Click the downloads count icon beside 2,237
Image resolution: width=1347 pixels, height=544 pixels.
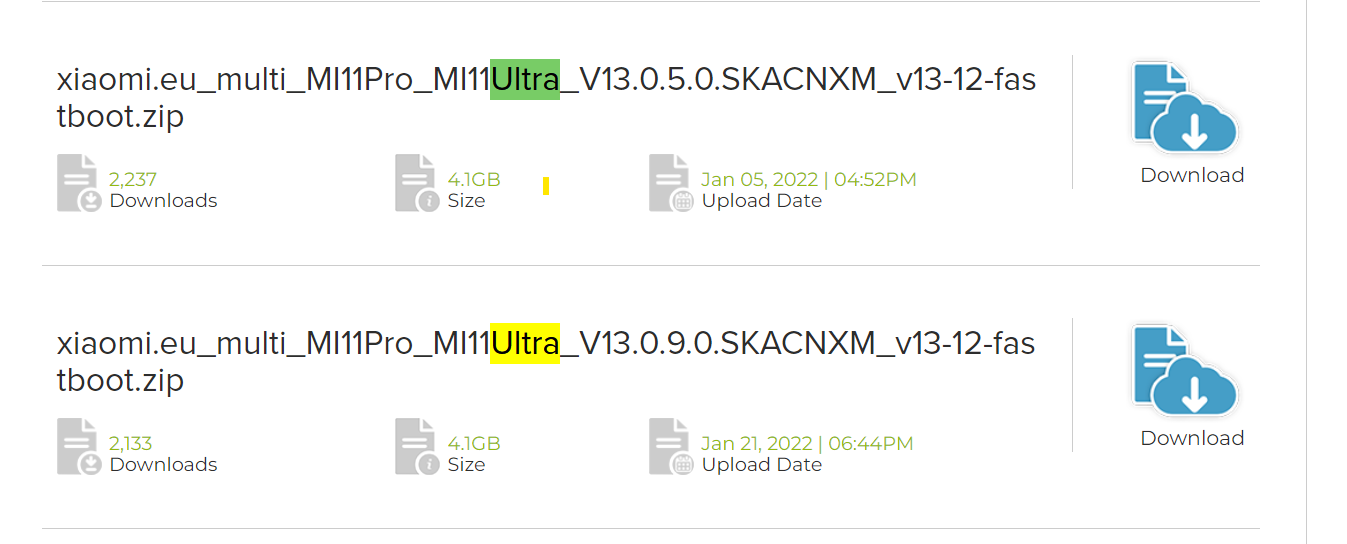79,183
